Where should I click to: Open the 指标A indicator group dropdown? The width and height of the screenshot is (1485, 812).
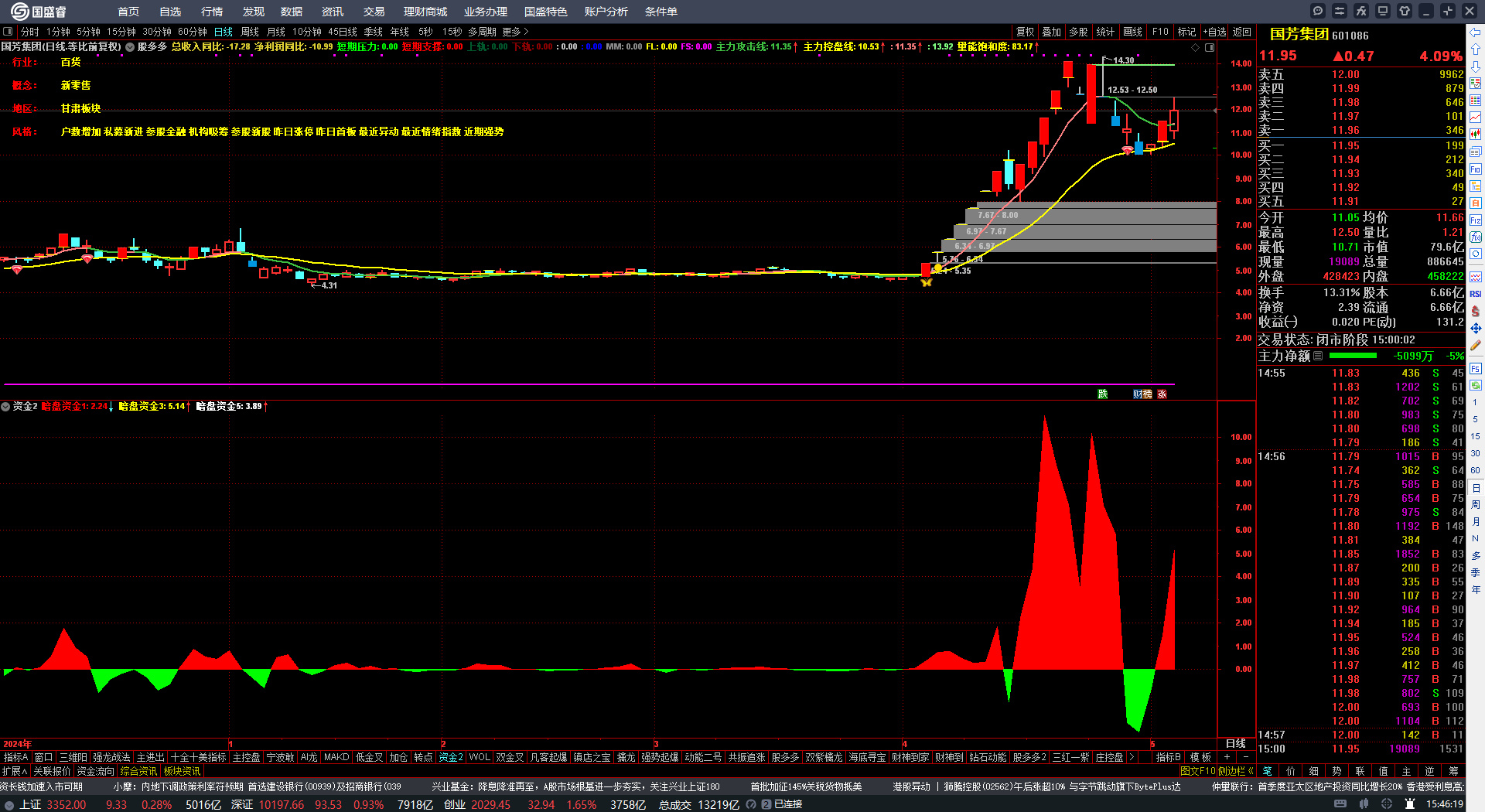point(15,757)
